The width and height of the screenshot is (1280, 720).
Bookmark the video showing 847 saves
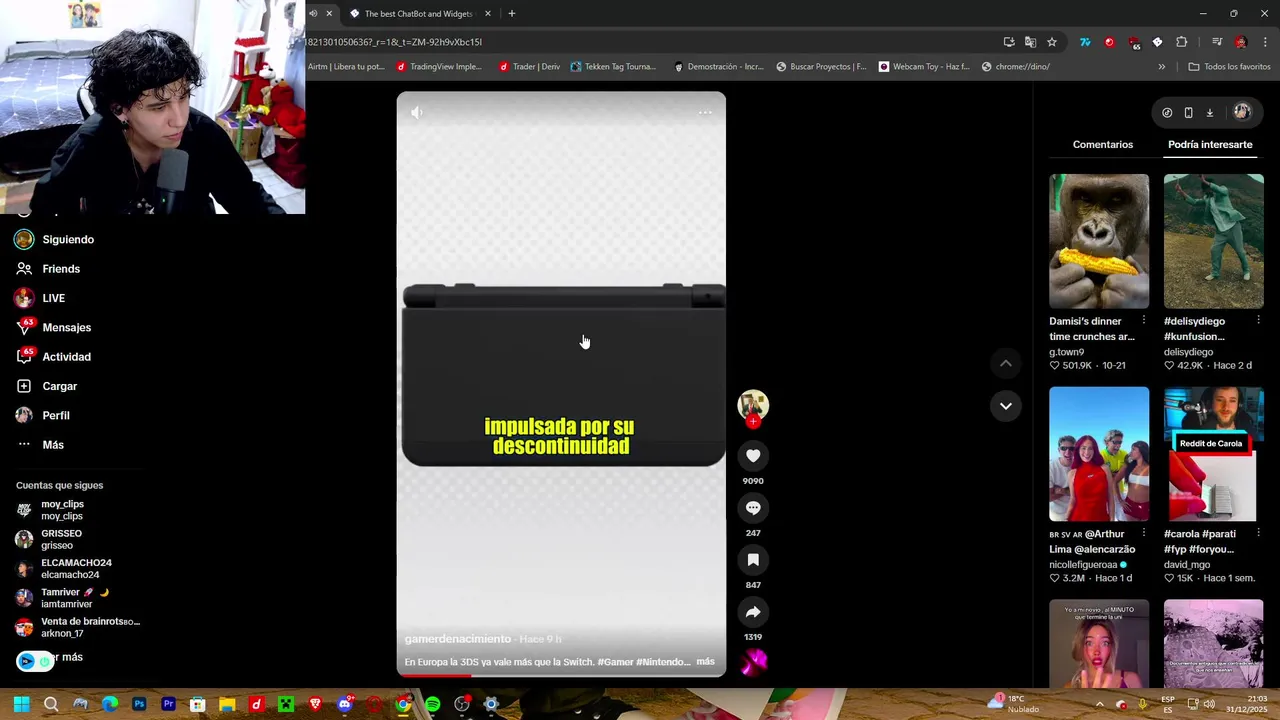[x=753, y=560]
